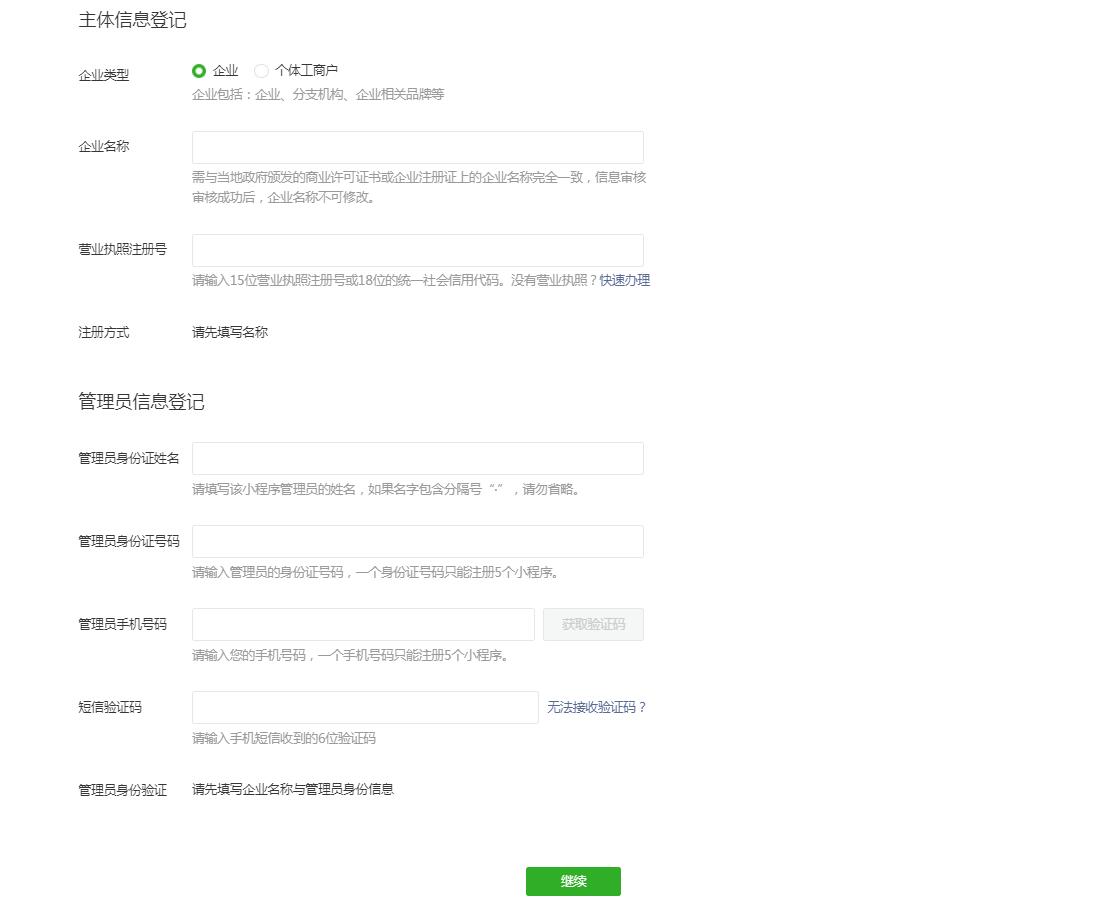
Task: Click the 主体信息登记 section heading
Action: click(x=132, y=20)
